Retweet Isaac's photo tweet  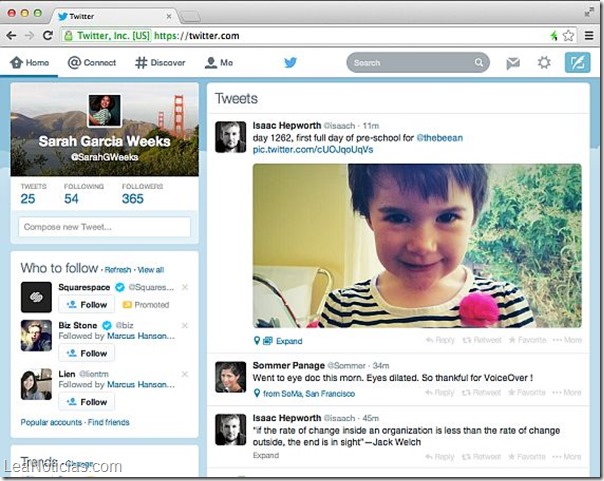(482, 340)
